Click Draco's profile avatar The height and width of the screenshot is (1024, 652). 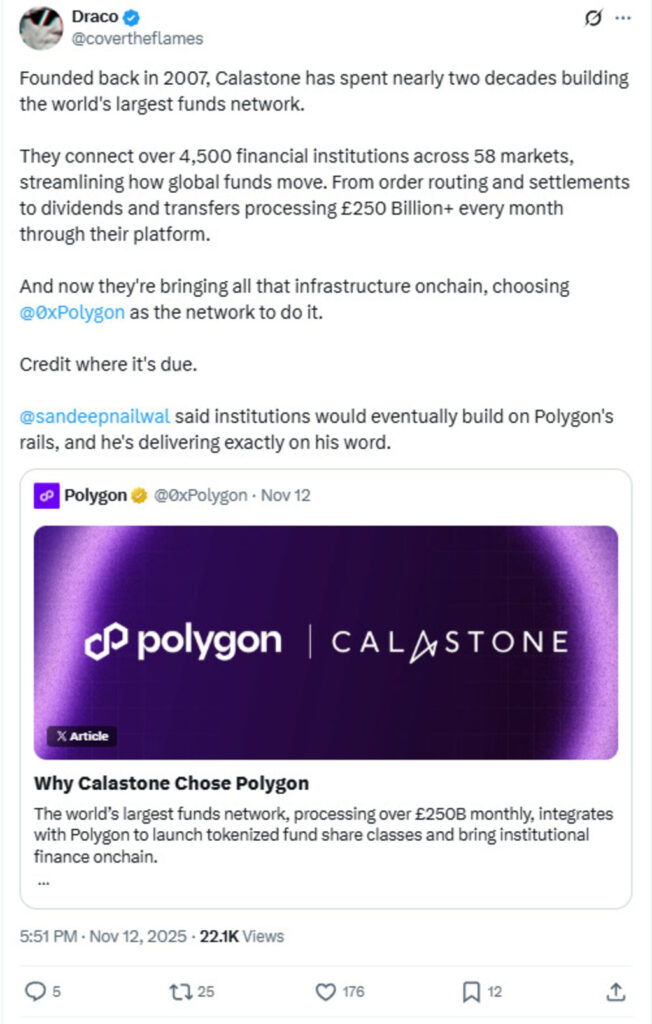coord(41,27)
